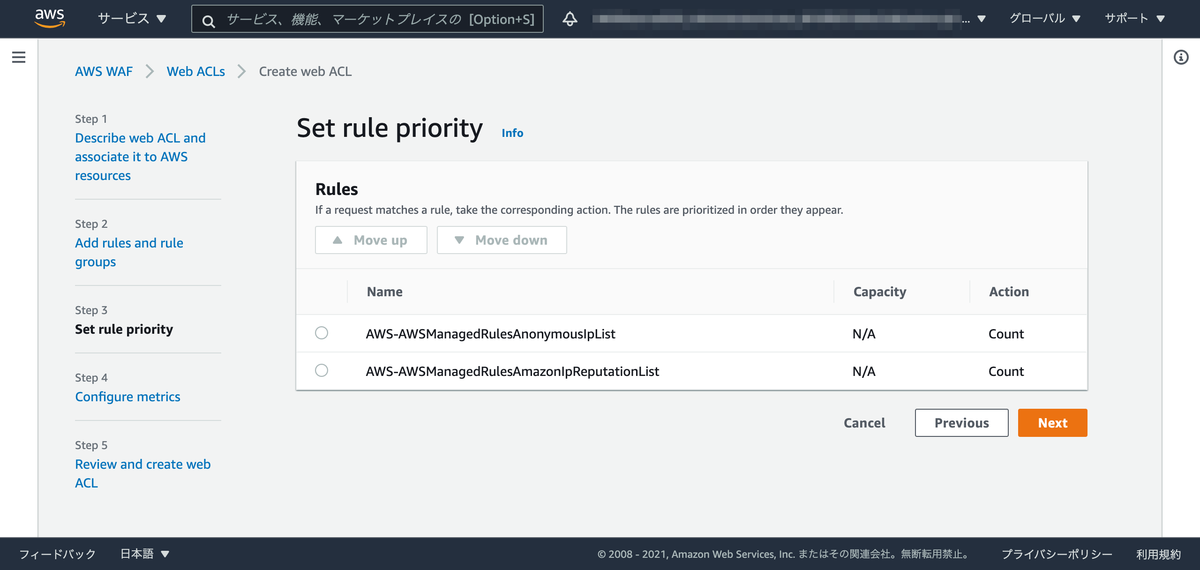Select the AWS-AWSManagedRulesAmazonIpReputationList radio button
1200x570 pixels.
[321, 370]
